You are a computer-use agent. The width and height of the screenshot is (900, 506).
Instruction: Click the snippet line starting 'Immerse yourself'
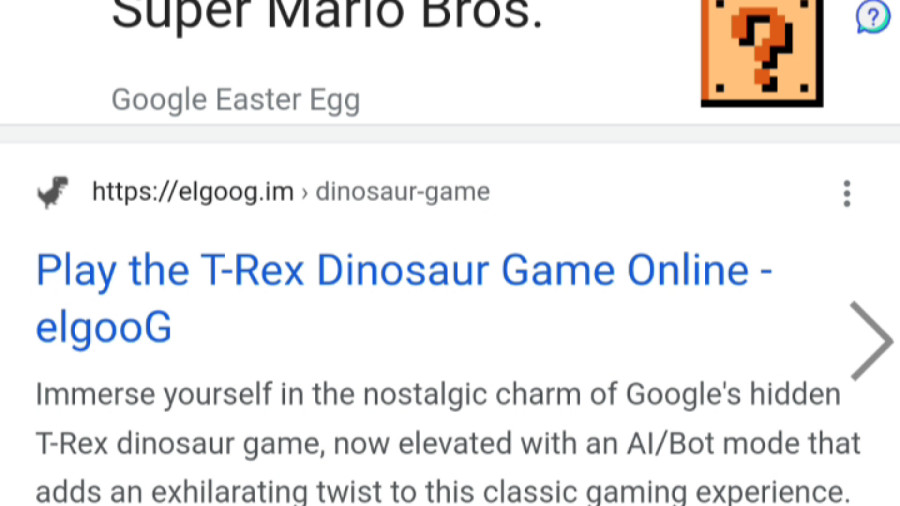[x=438, y=395]
